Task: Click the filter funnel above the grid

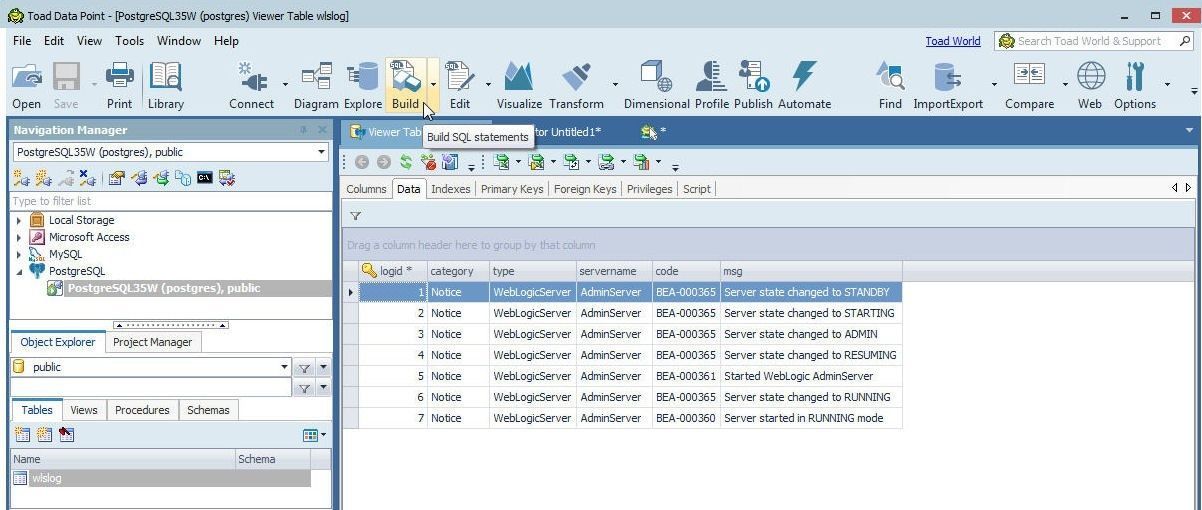Action: 355,215
